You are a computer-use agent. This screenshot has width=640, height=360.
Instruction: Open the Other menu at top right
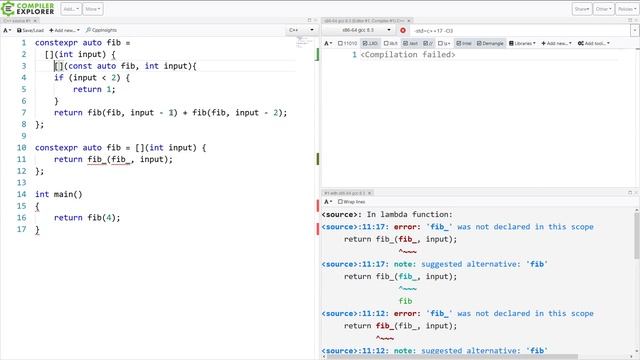pyautogui.click(x=603, y=9)
